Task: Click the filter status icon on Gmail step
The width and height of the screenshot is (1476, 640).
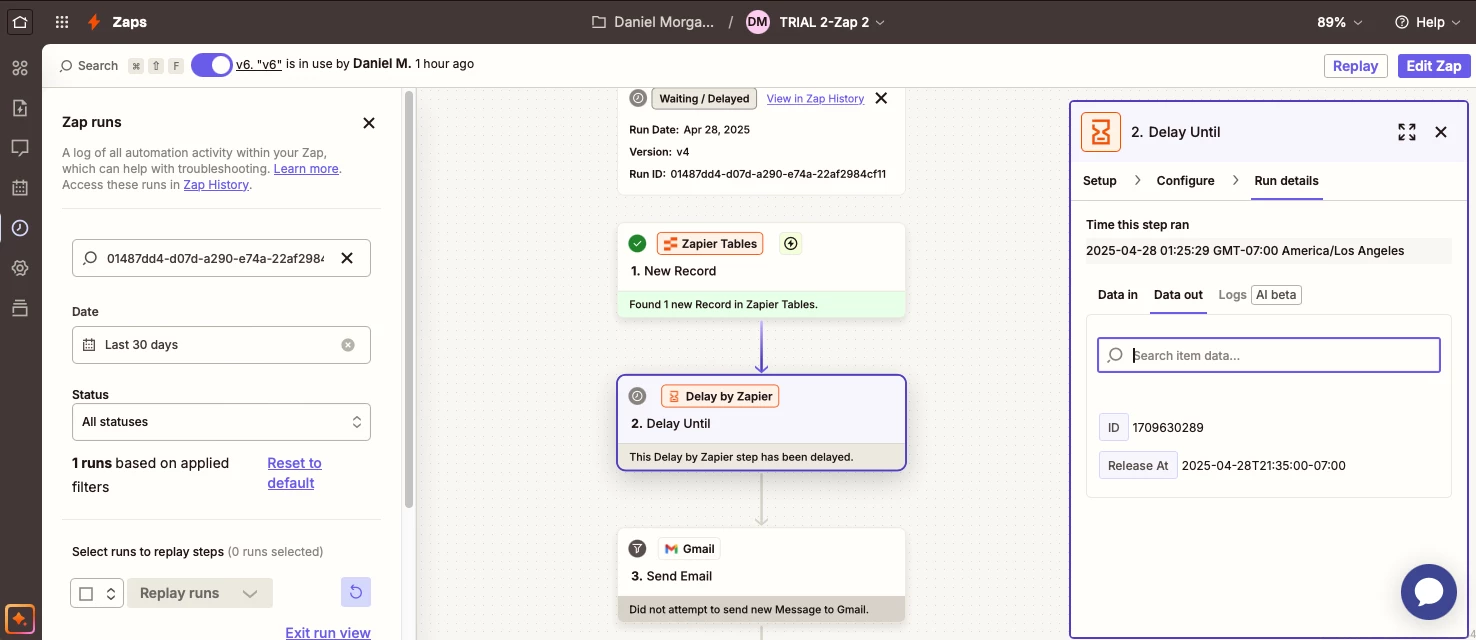Action: (x=637, y=549)
